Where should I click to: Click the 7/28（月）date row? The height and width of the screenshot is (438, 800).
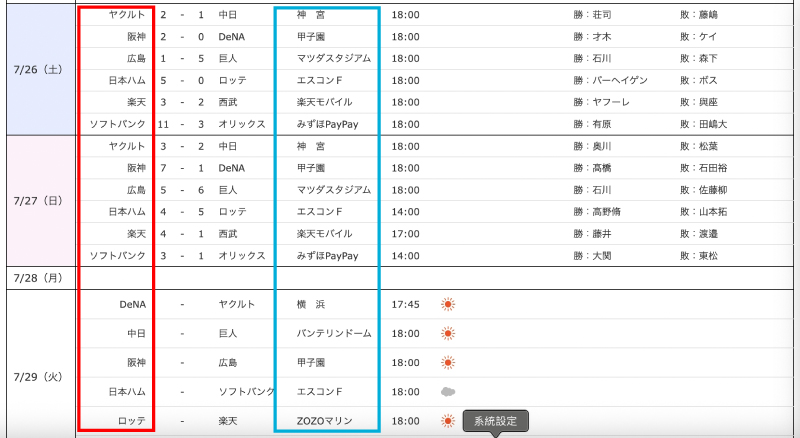point(38,276)
